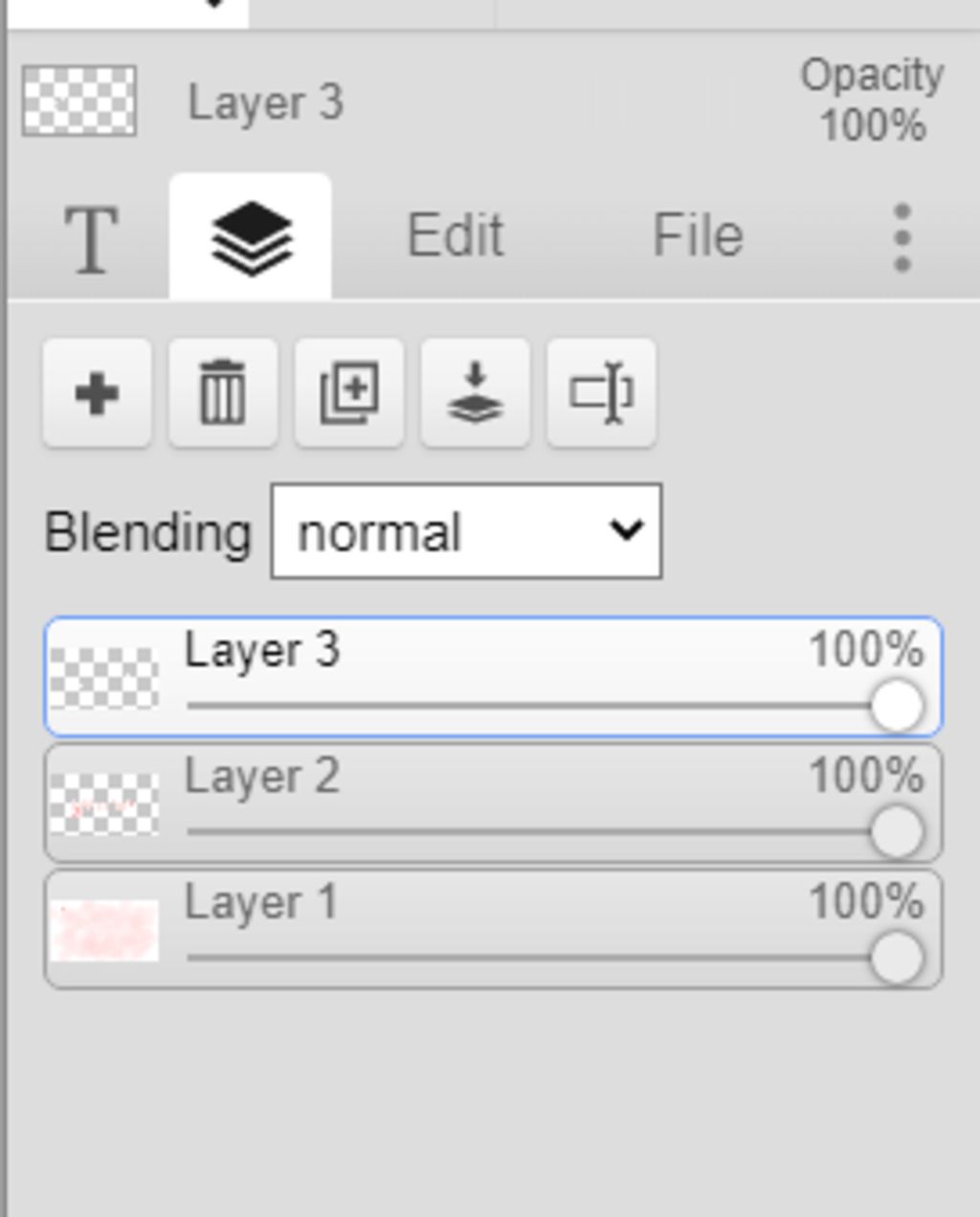Merge layer down with the arrow-stack icon
Screen dimensions: 980x1217
[x=476, y=392]
